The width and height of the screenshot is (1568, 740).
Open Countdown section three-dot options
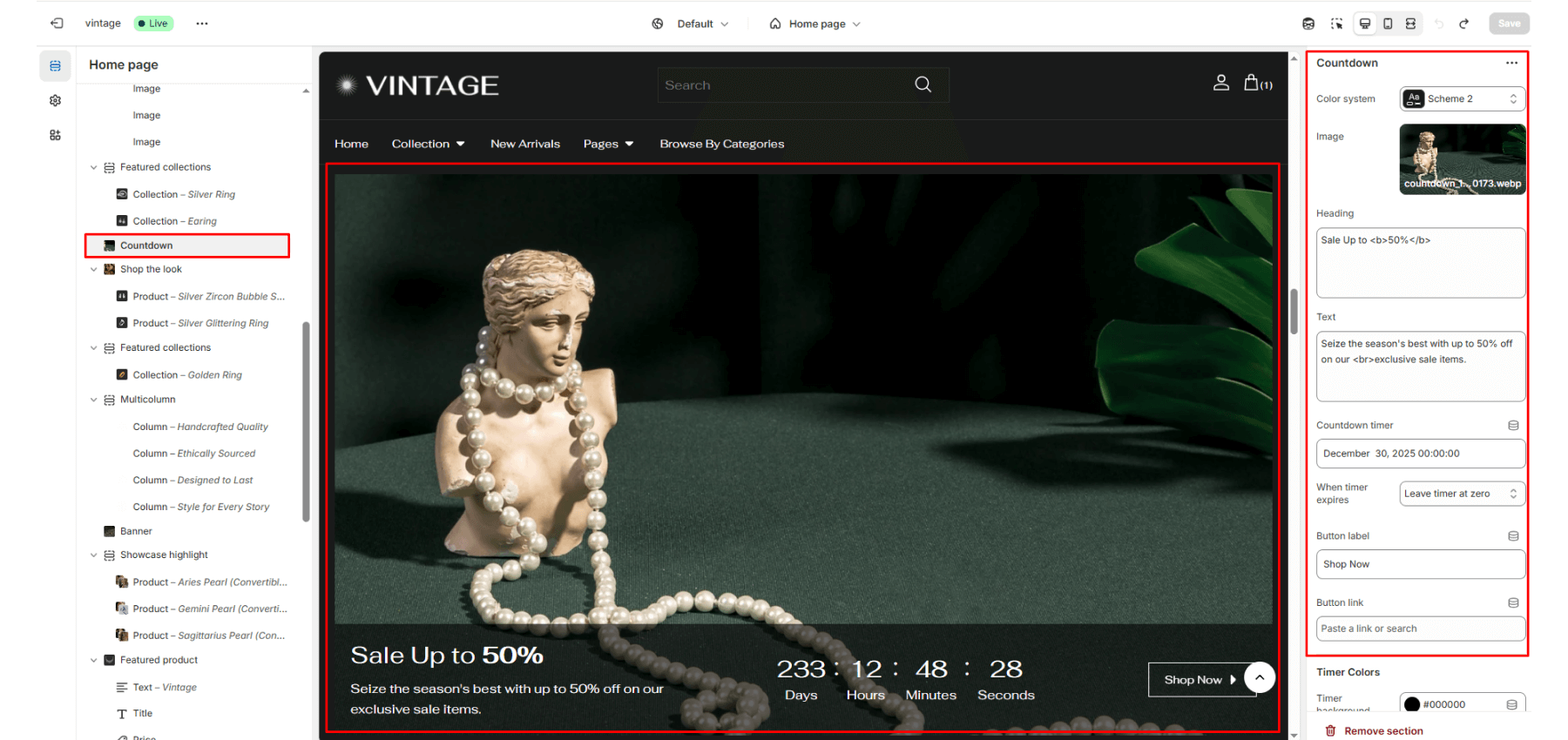click(1511, 63)
